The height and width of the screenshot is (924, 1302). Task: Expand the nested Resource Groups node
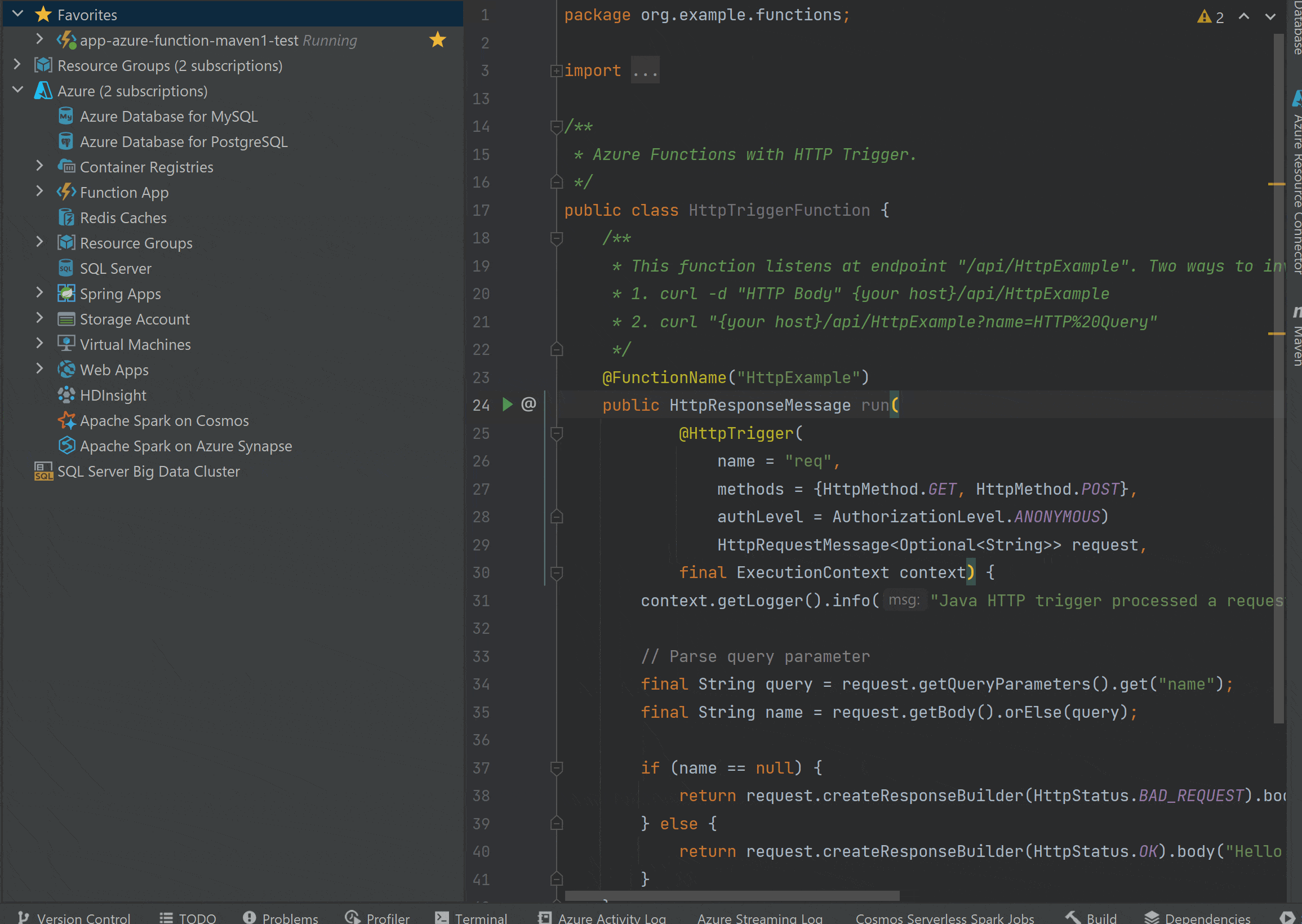pos(39,242)
